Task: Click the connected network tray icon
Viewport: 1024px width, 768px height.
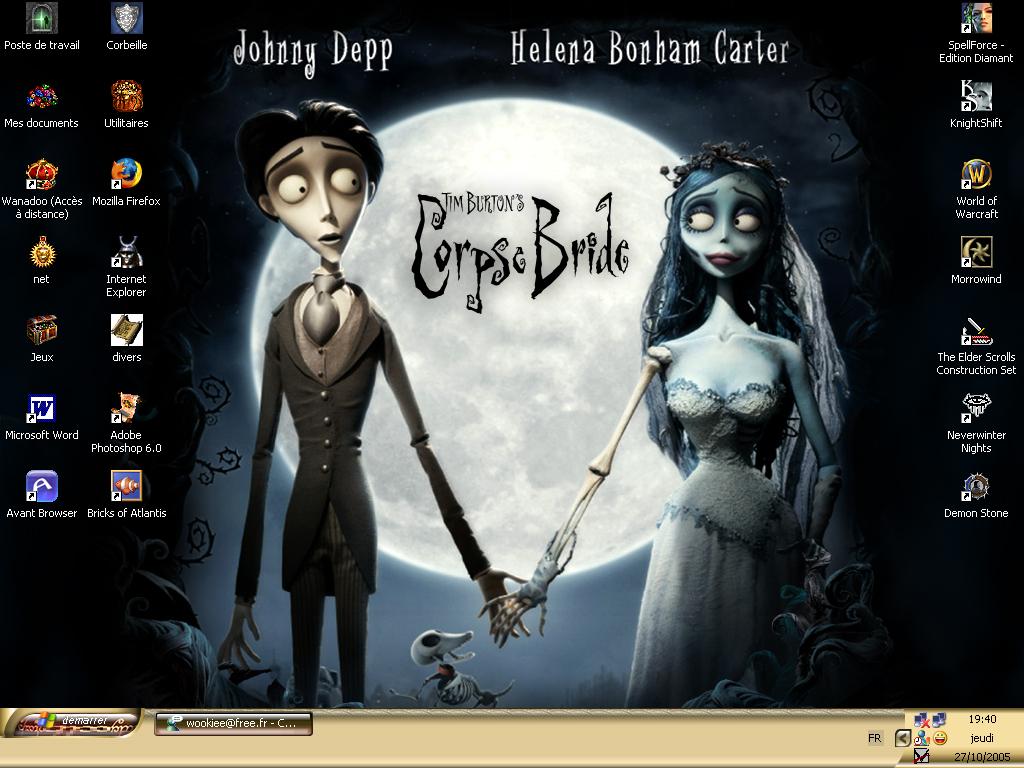Action: (x=939, y=720)
